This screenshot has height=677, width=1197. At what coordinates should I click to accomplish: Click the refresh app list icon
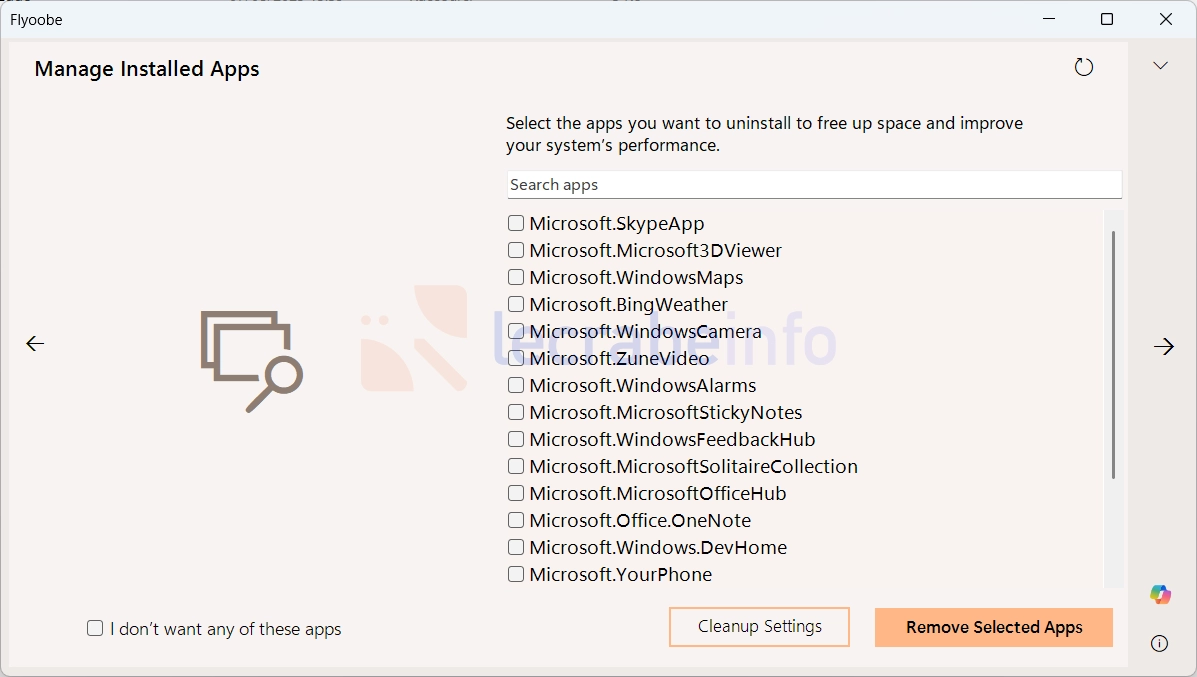point(1083,67)
